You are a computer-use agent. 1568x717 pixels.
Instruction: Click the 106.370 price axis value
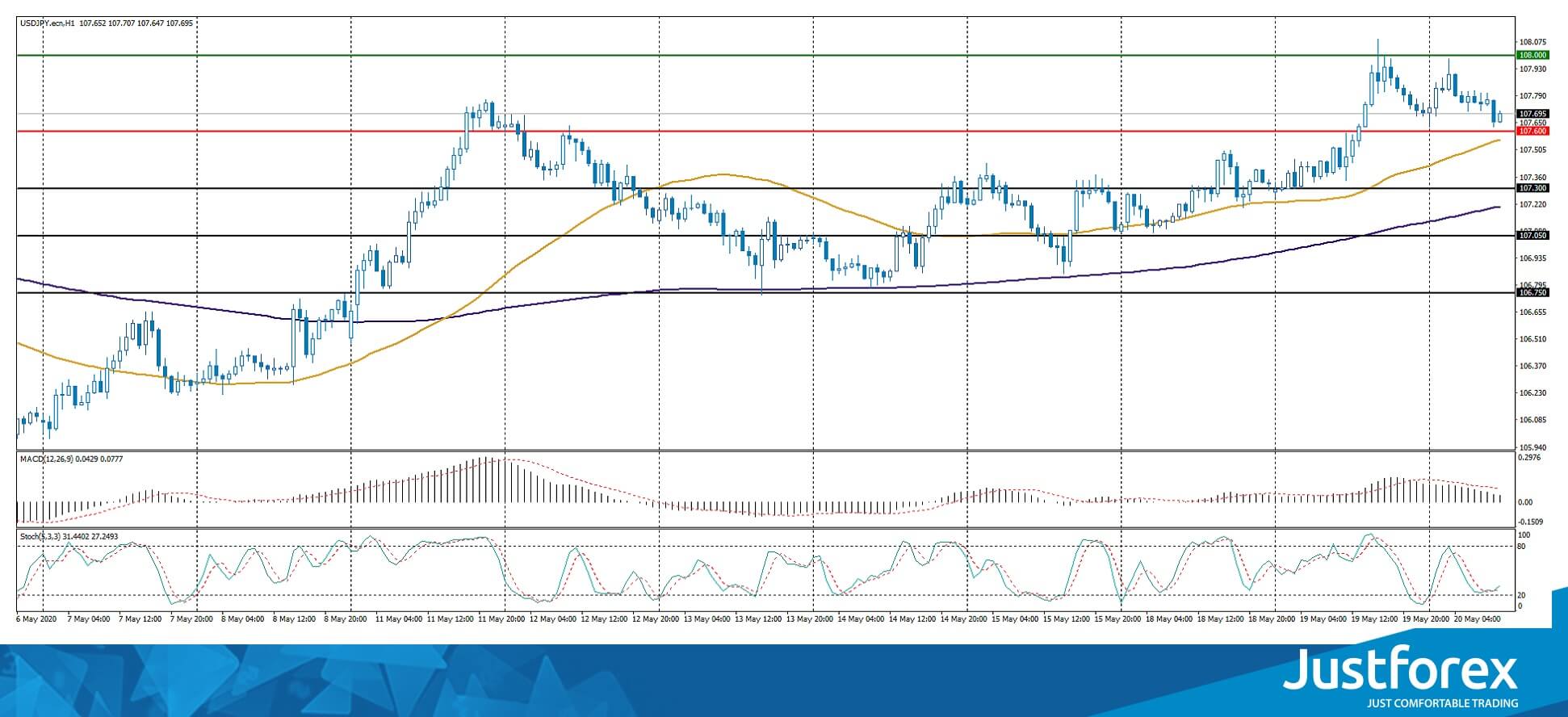(x=1532, y=366)
